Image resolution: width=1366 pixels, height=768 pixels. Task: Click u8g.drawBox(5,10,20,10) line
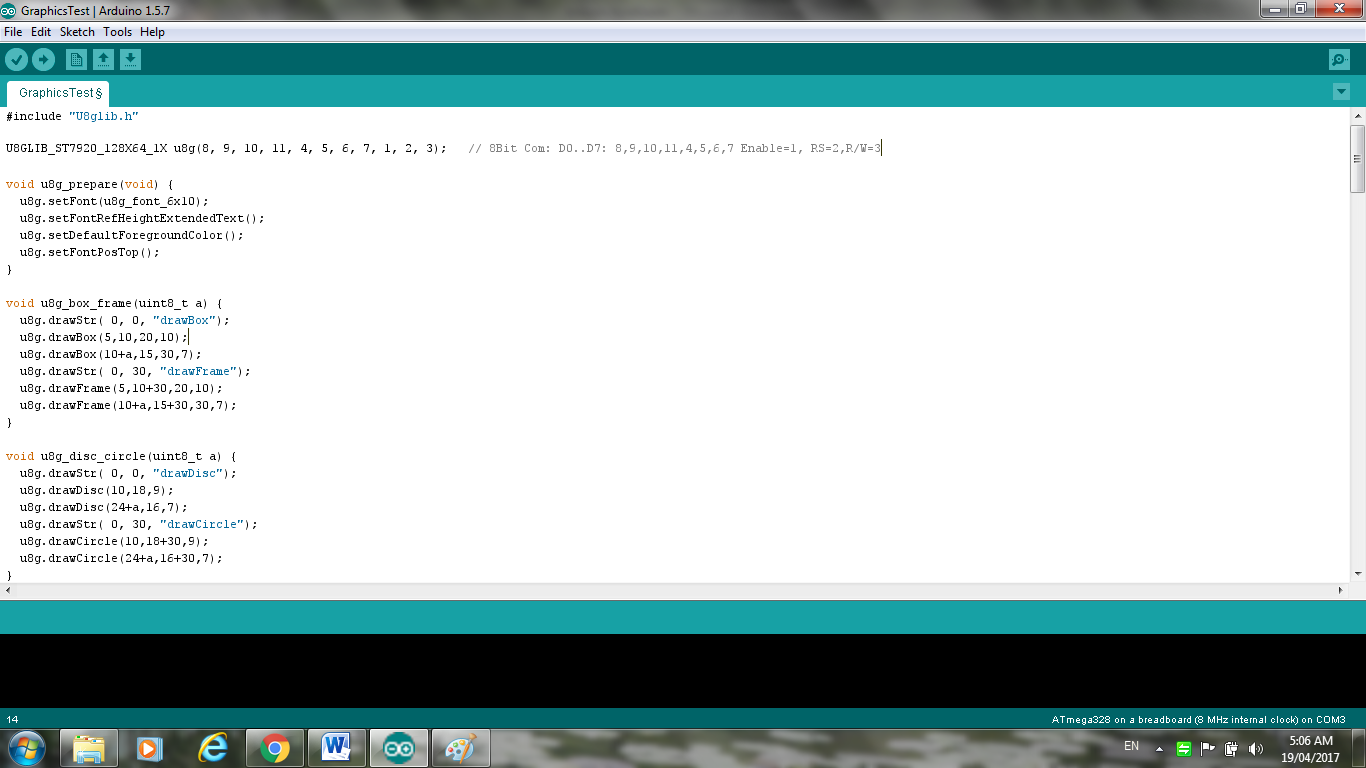click(103, 337)
